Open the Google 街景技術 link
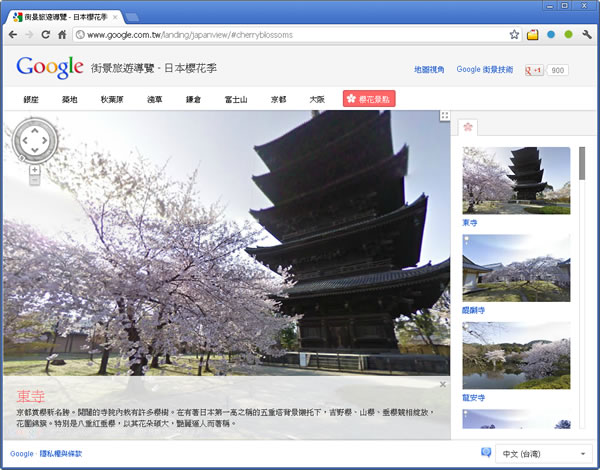 tap(485, 70)
